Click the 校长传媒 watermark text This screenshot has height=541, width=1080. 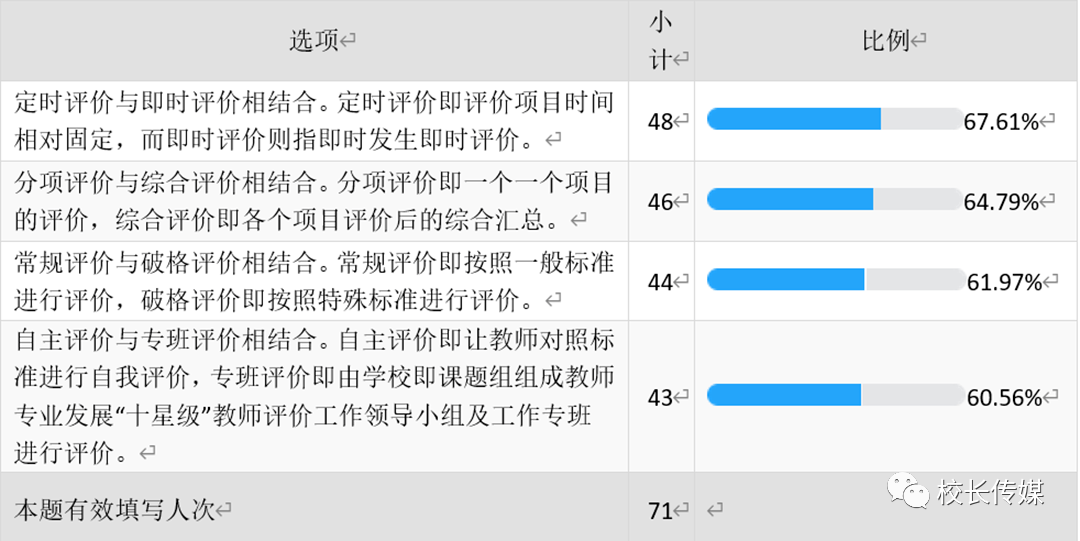click(x=990, y=492)
